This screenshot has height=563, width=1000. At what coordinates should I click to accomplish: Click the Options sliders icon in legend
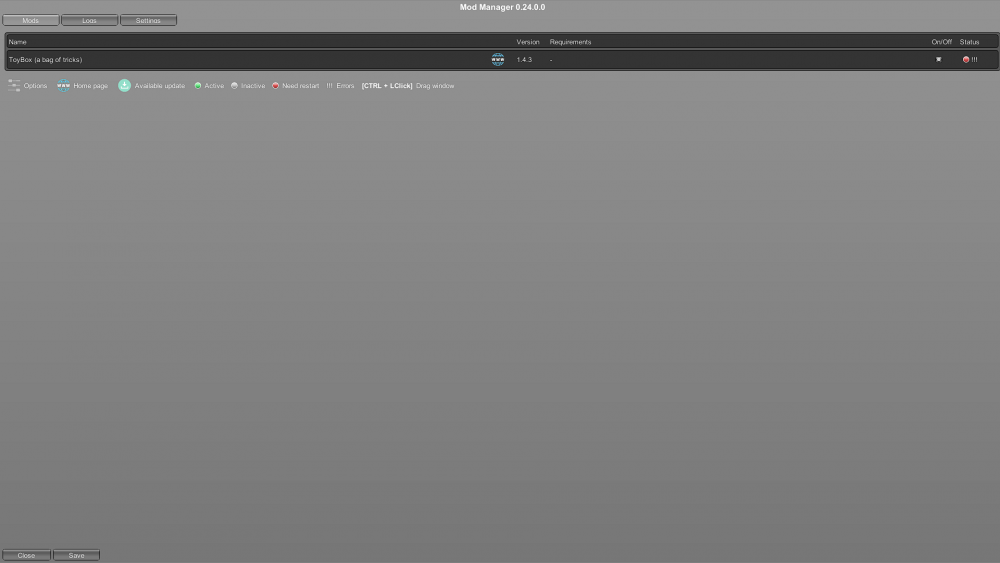point(14,86)
